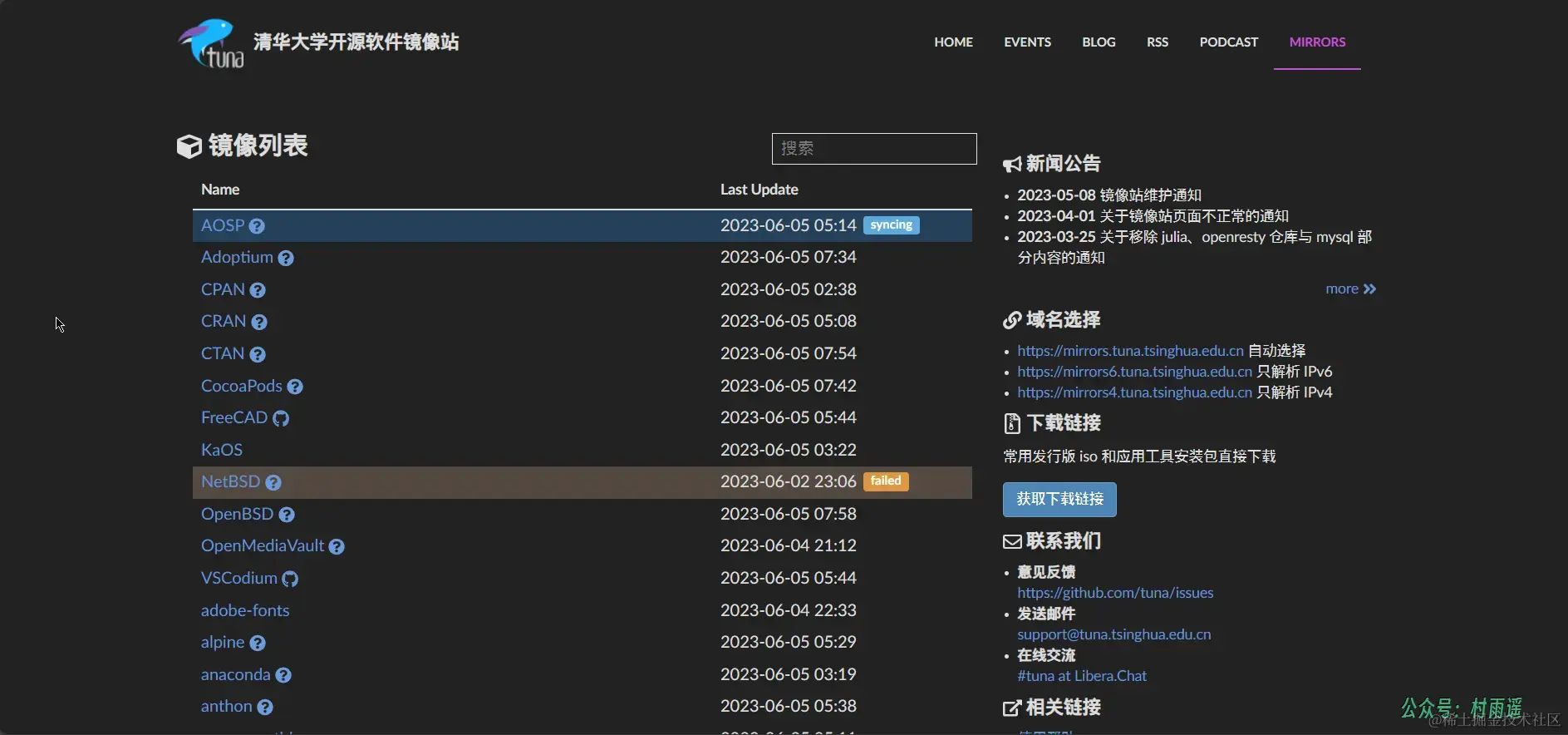Open #tuna at Libera.Chat link

(1082, 677)
